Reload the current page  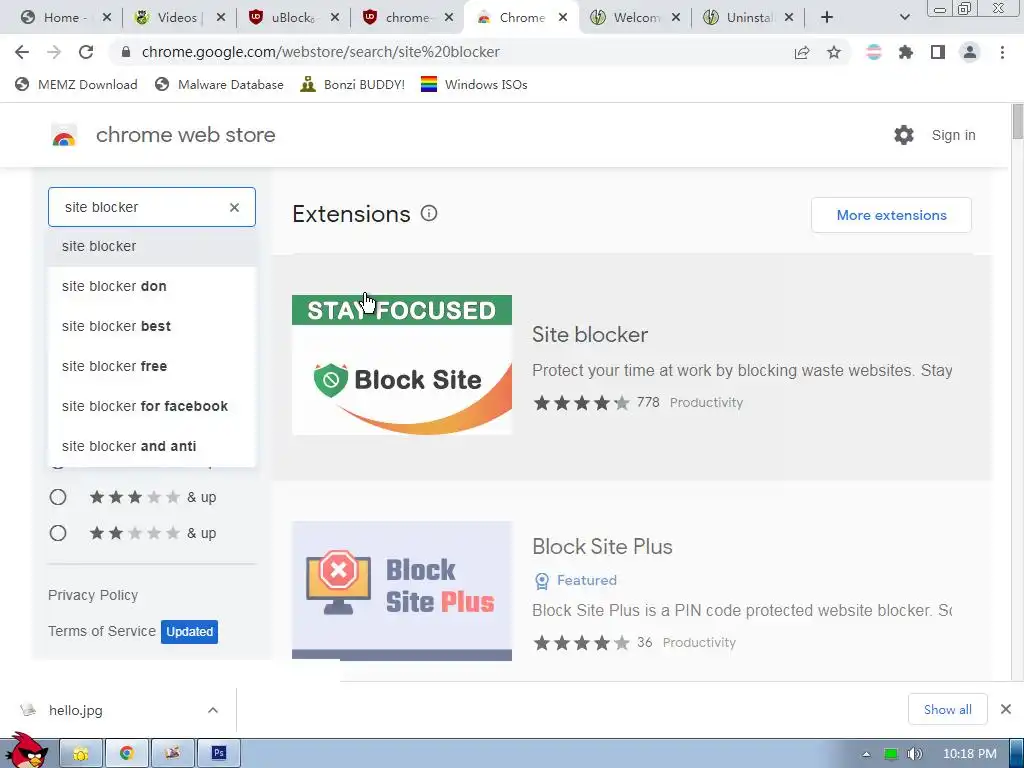coord(86,52)
